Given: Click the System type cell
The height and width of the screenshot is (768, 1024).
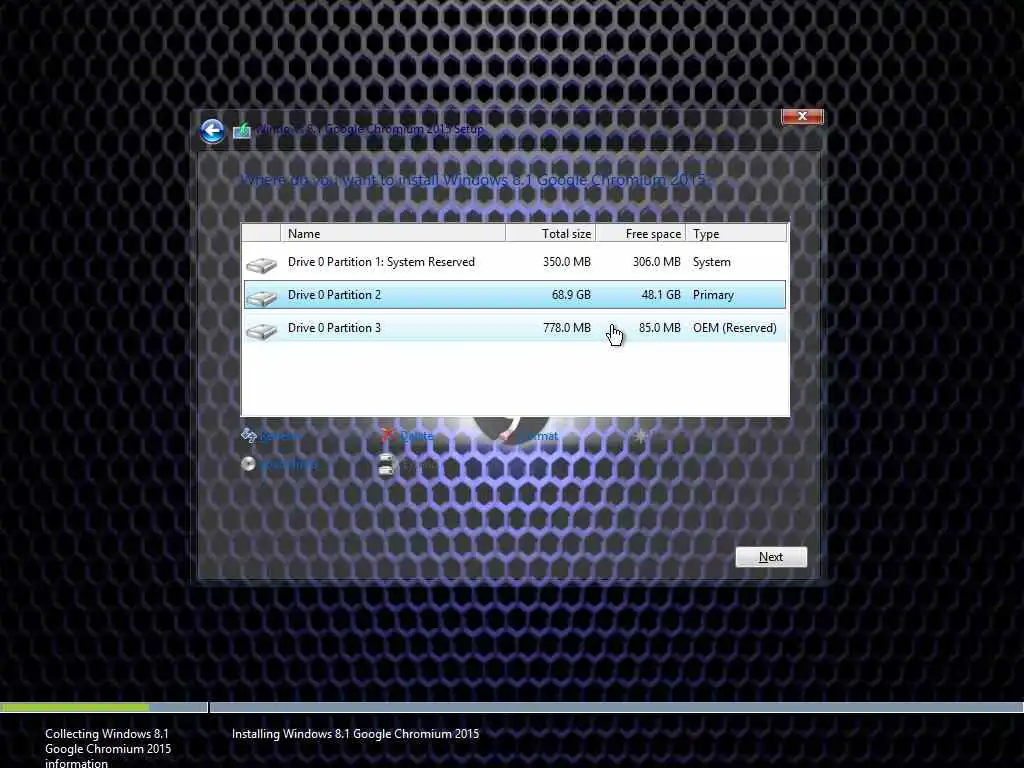Looking at the screenshot, I should (712, 262).
